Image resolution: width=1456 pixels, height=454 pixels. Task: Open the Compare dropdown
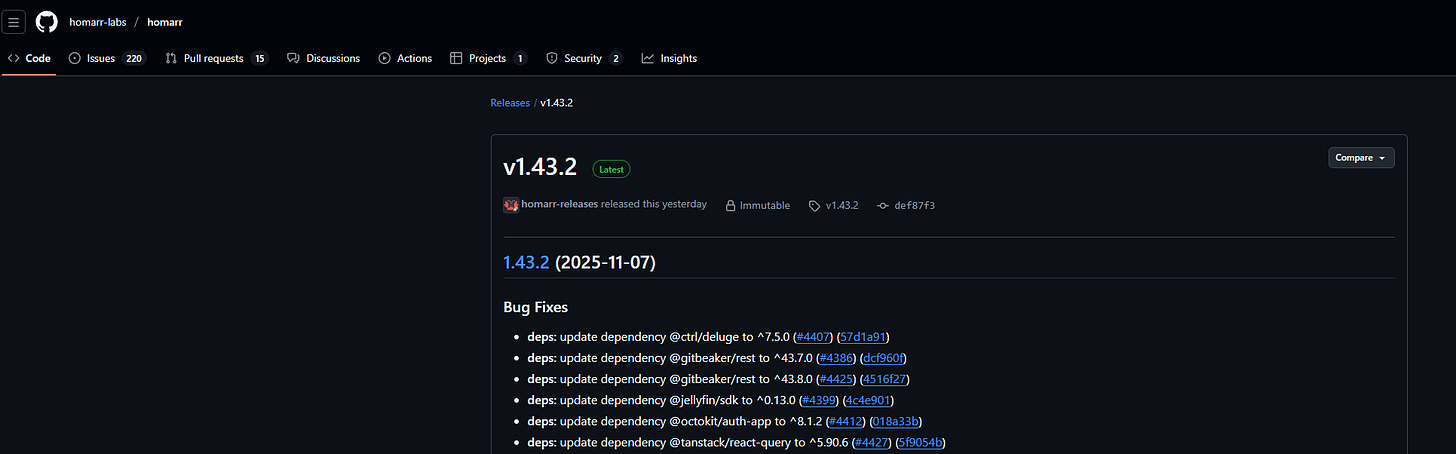pos(1361,158)
